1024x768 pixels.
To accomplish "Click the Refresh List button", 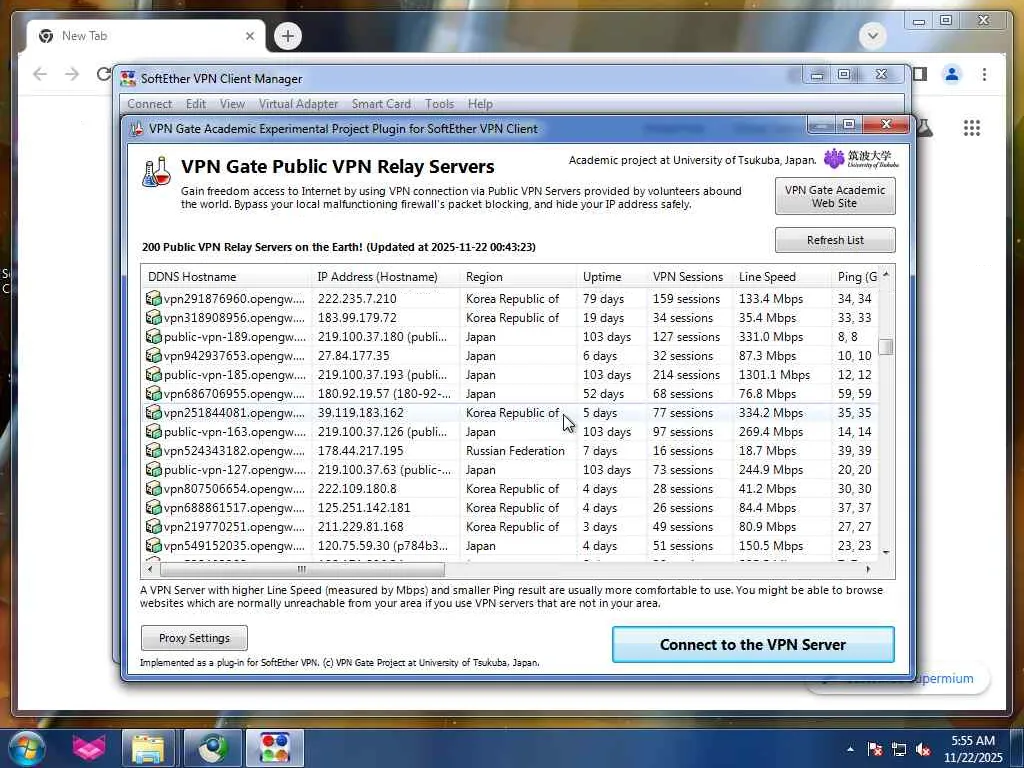I will (835, 240).
